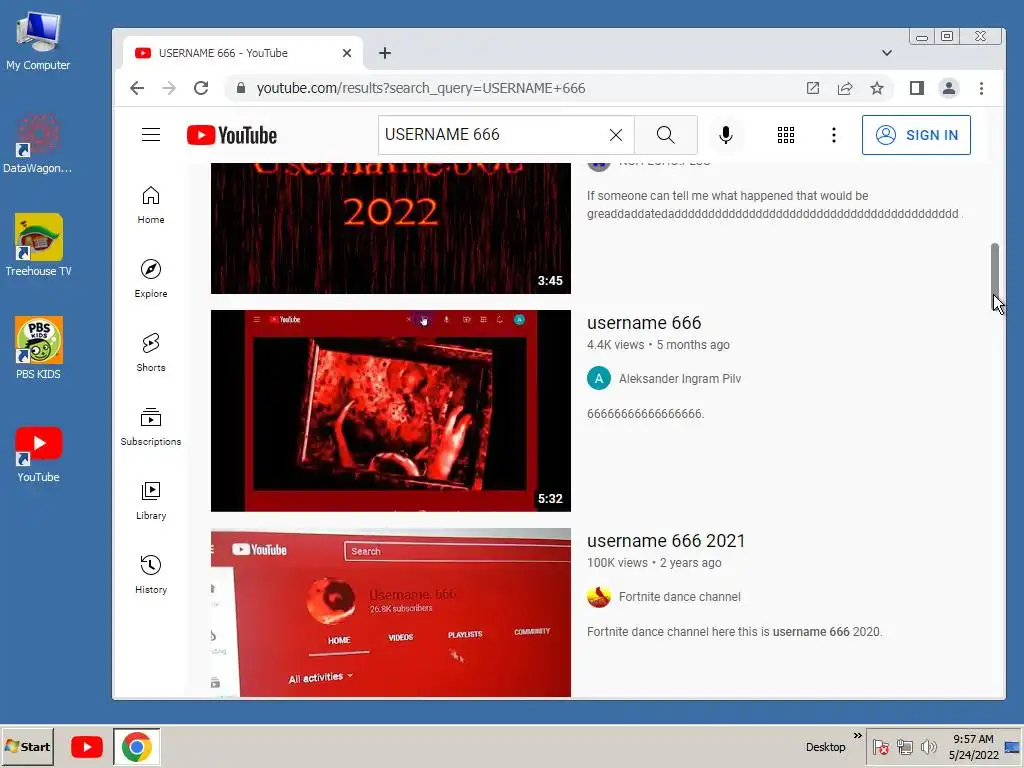Click the '4.4K views • 5 months ago' text
This screenshot has height=768, width=1024.
point(658,345)
